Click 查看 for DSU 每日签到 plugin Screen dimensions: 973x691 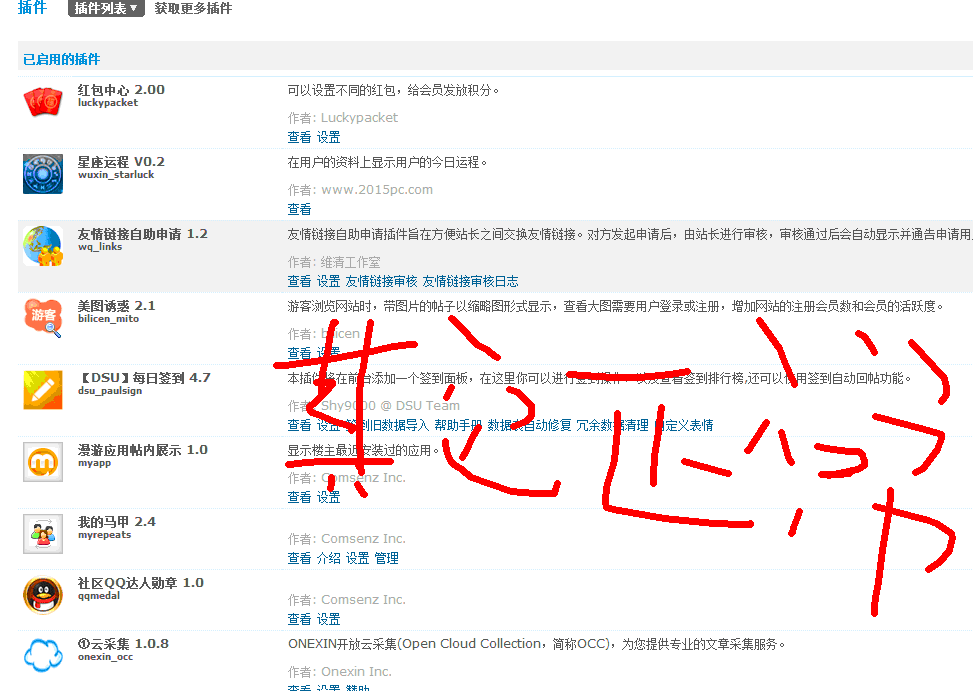pyautogui.click(x=299, y=425)
